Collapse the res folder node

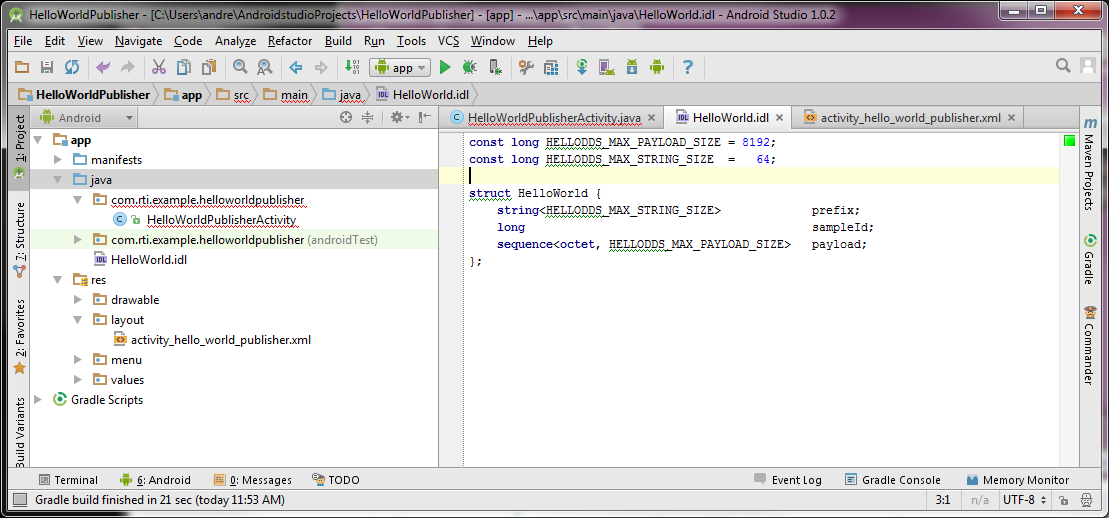pyautogui.click(x=58, y=280)
